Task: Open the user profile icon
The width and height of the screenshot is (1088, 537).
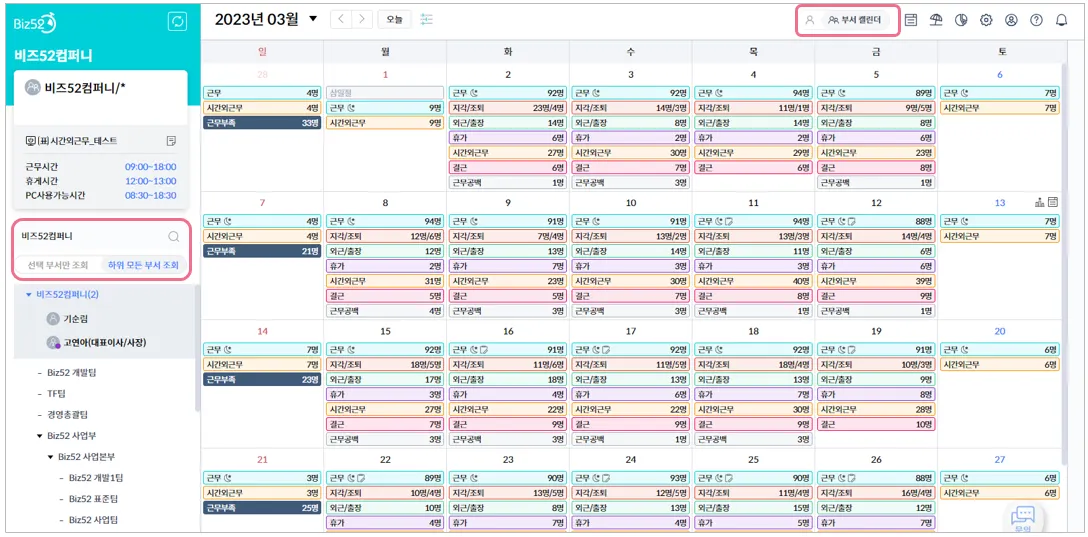Action: [1011, 20]
